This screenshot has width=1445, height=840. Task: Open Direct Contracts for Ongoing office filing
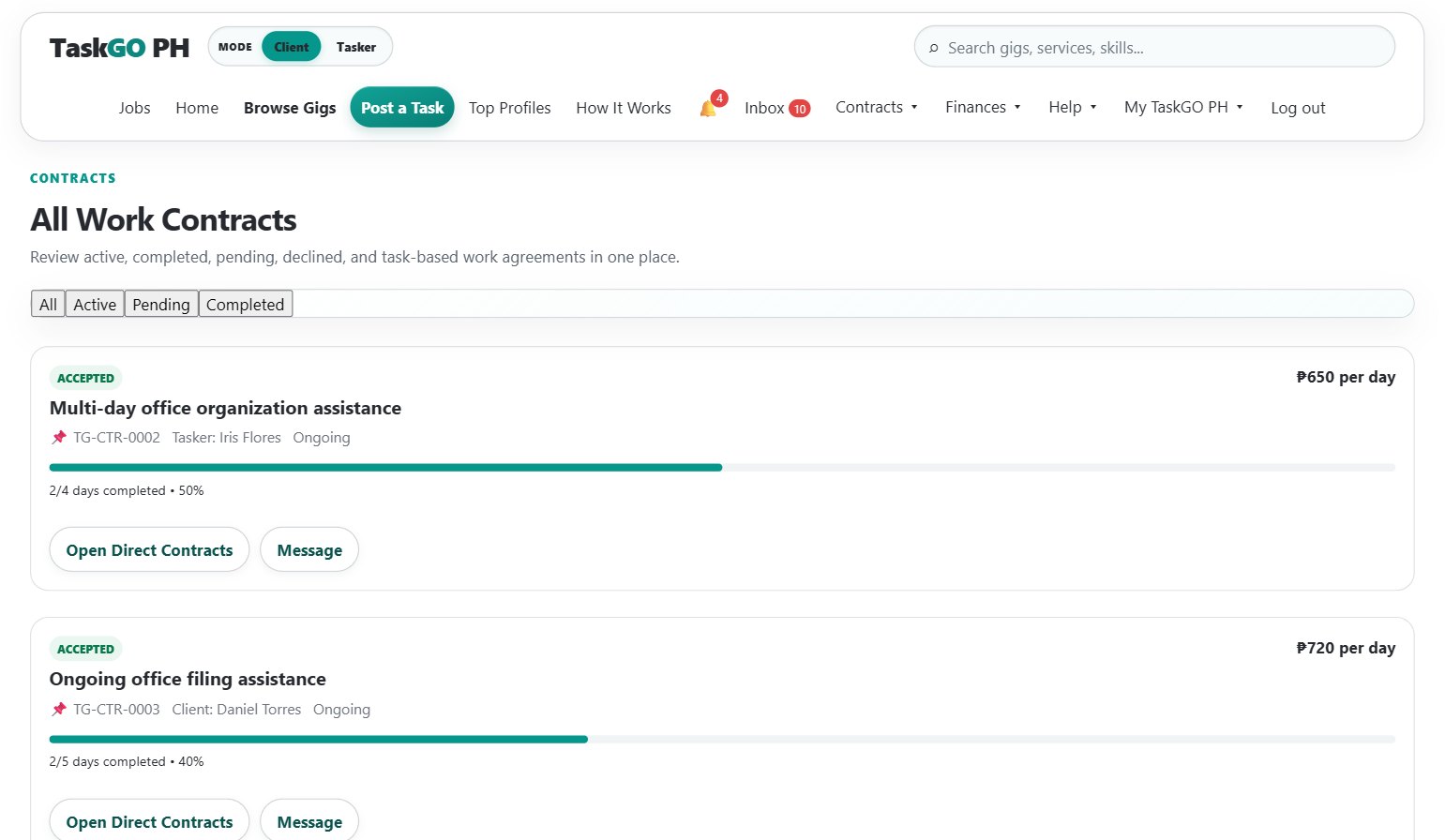coord(149,821)
